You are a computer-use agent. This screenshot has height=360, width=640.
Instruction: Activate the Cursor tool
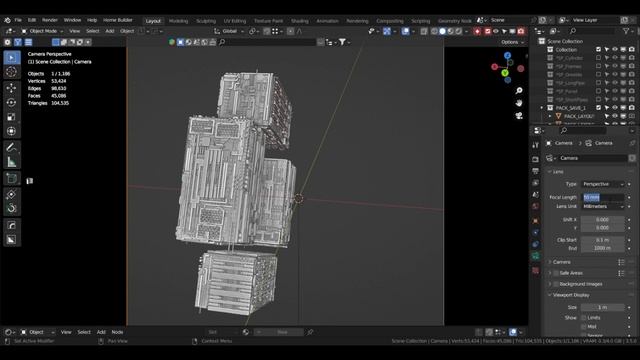11,72
